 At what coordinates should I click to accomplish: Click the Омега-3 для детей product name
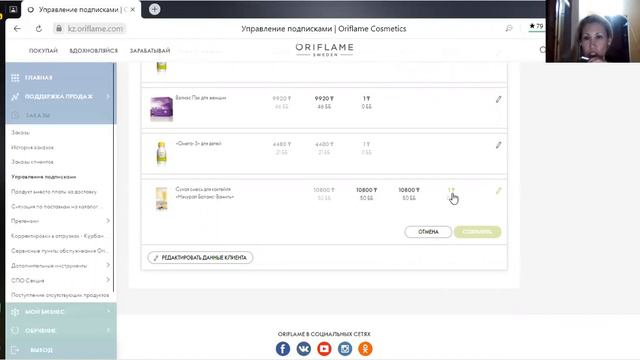point(198,143)
